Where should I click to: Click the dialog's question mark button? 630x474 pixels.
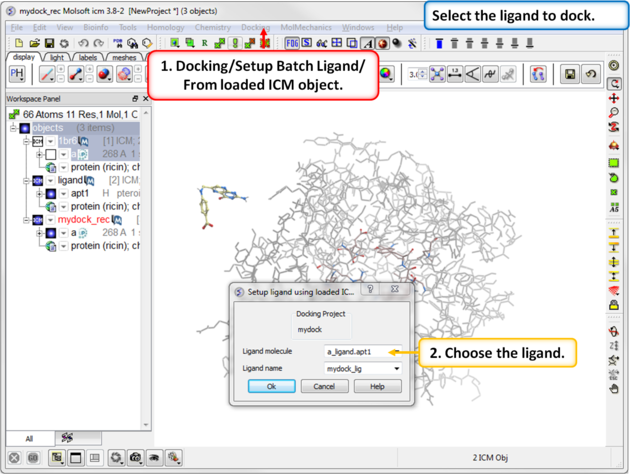tap(370, 289)
